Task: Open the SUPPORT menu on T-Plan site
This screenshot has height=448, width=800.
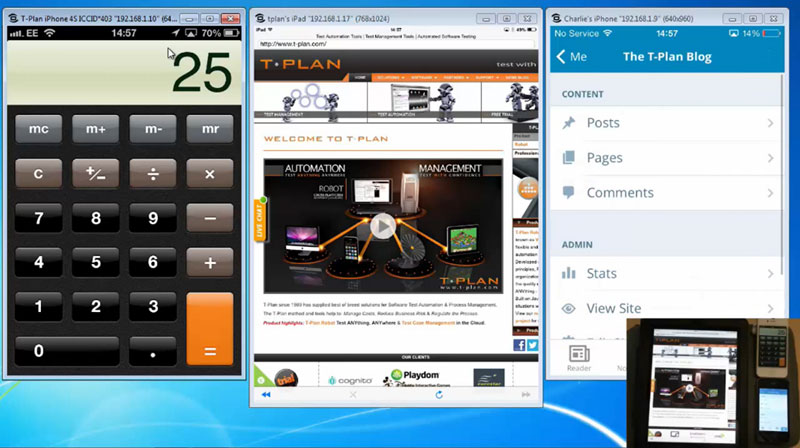Action: click(x=487, y=78)
